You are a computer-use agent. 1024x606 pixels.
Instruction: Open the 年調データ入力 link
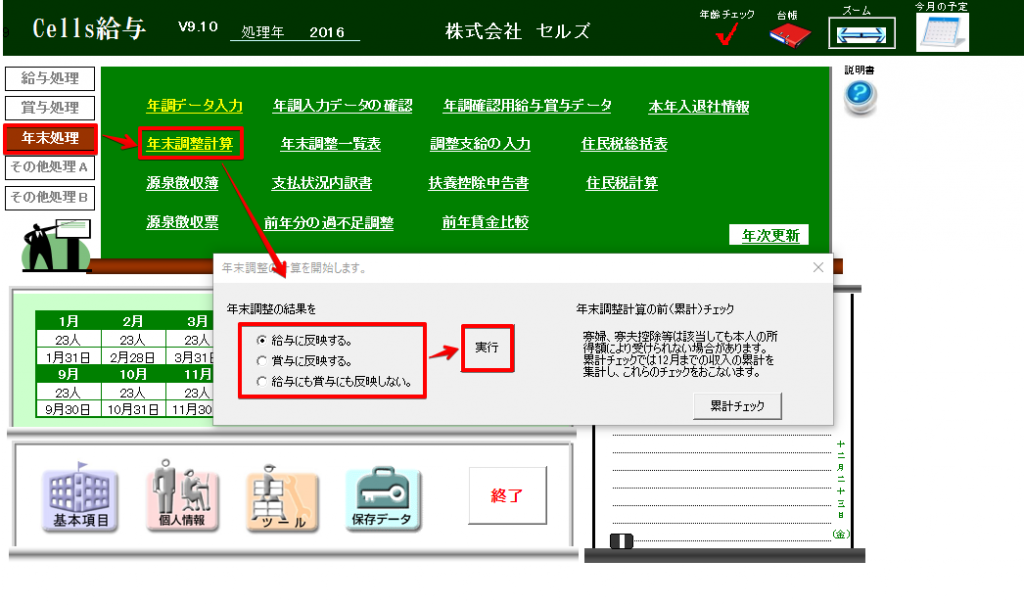tap(194, 104)
